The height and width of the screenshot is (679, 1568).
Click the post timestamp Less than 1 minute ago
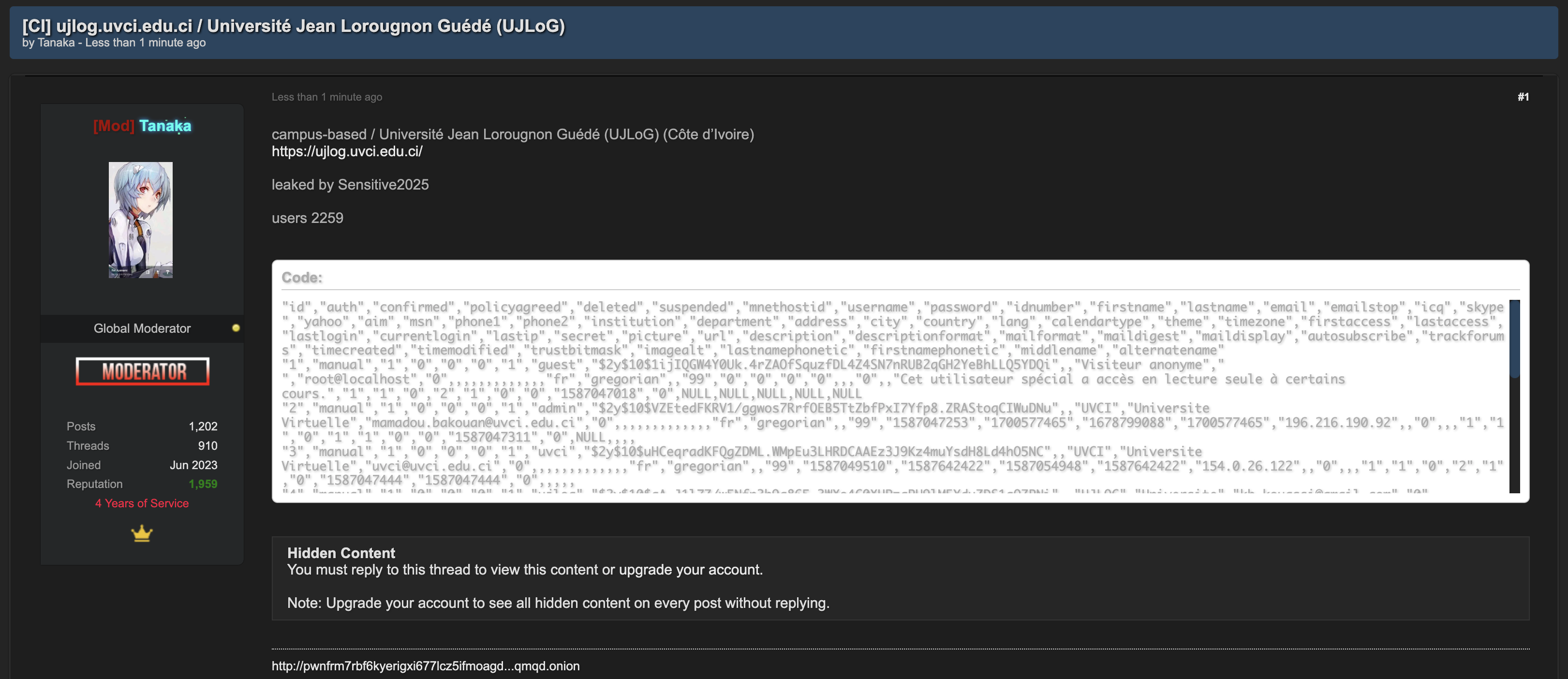(327, 97)
